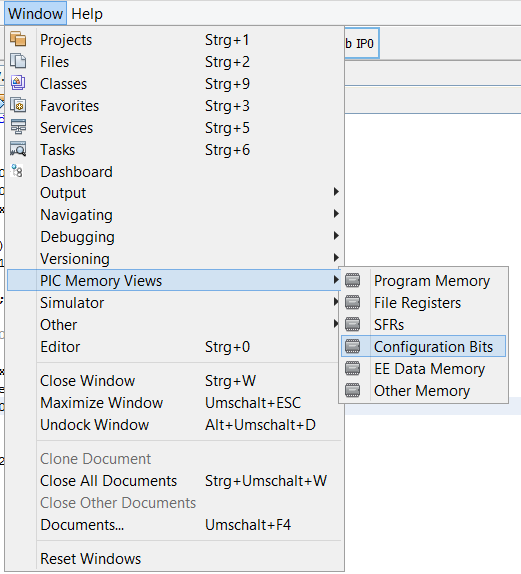Choose Reset Windows
This screenshot has width=521, height=574.
coord(174,559)
